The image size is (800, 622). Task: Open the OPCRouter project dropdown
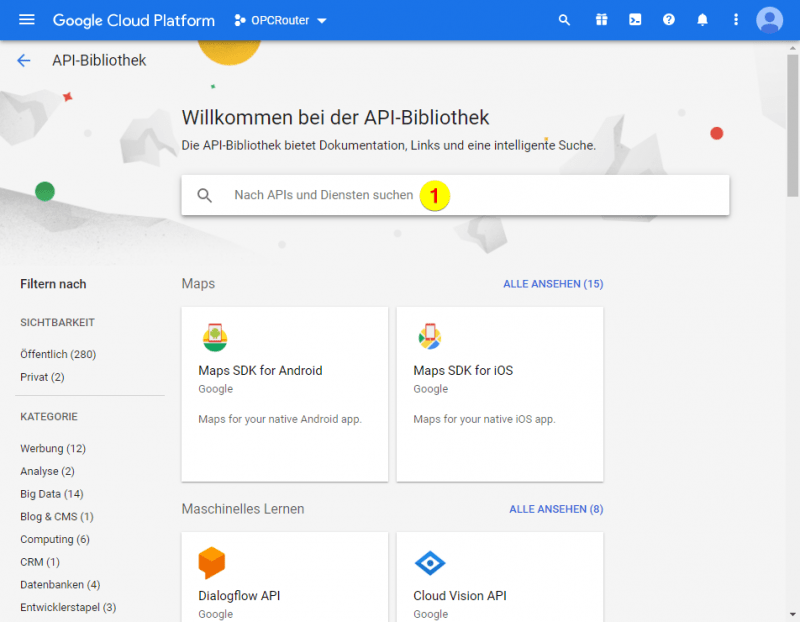pyautogui.click(x=280, y=19)
